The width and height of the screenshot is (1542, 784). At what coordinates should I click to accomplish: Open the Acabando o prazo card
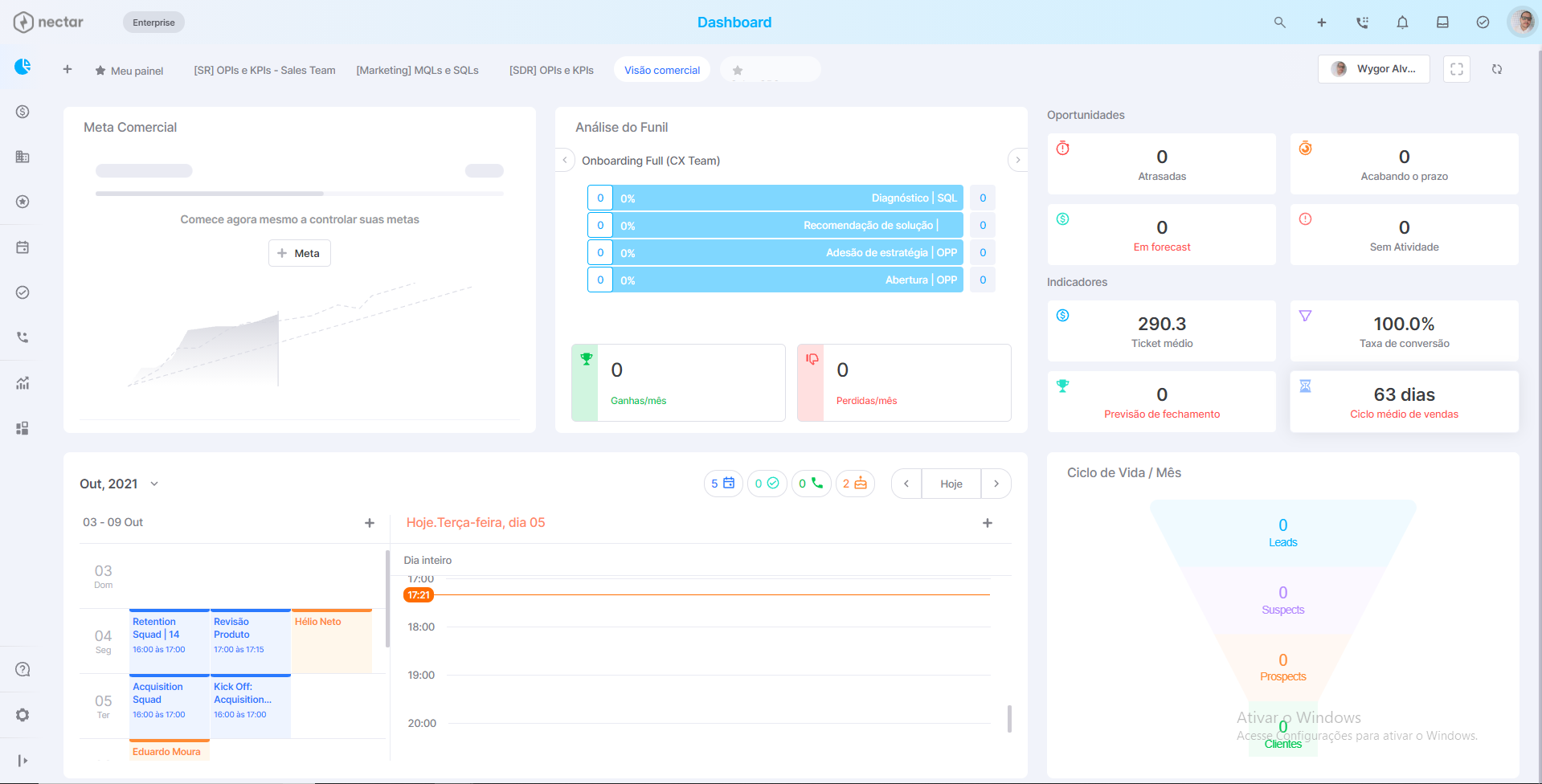(1405, 164)
